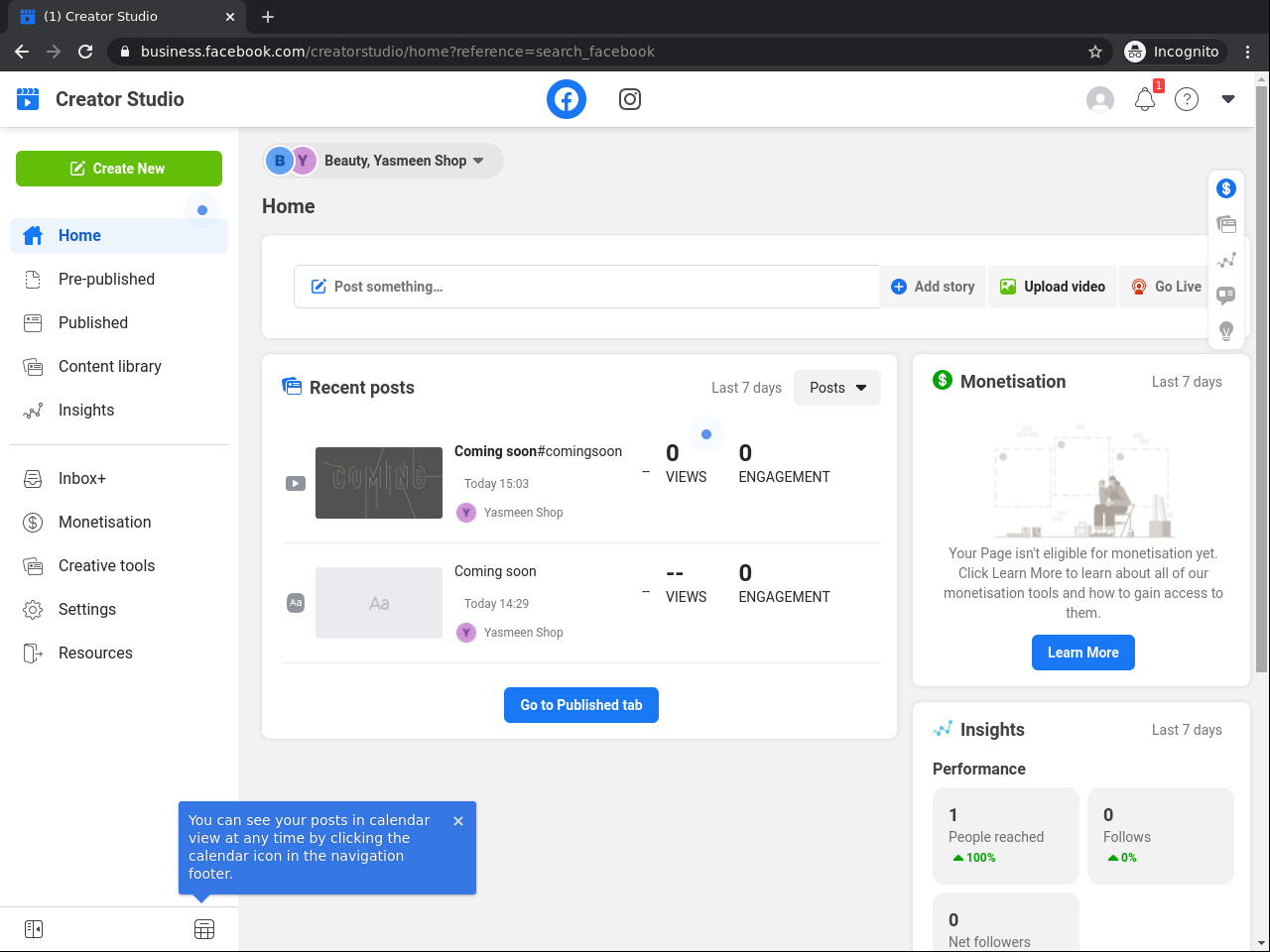Click the pulsing dot near the Views count
Screen dimensions: 1270x952
(706, 434)
